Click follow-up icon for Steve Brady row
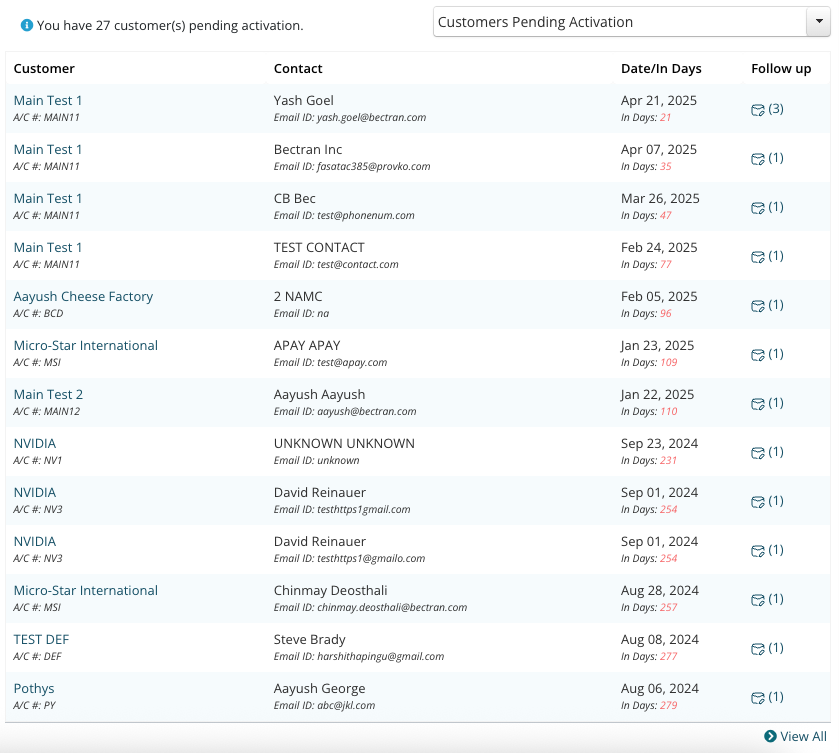This screenshot has height=753, width=839. pyautogui.click(x=758, y=649)
